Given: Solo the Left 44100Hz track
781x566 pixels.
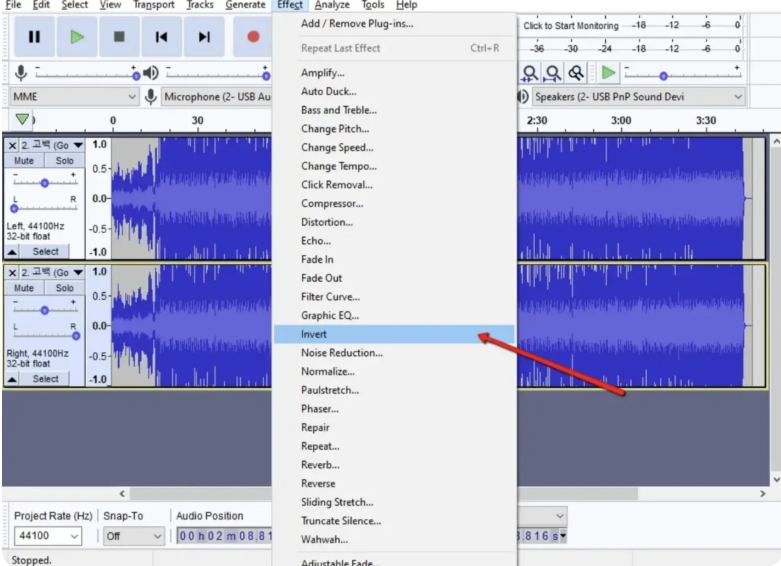Looking at the screenshot, I should pyautogui.click(x=64, y=160).
